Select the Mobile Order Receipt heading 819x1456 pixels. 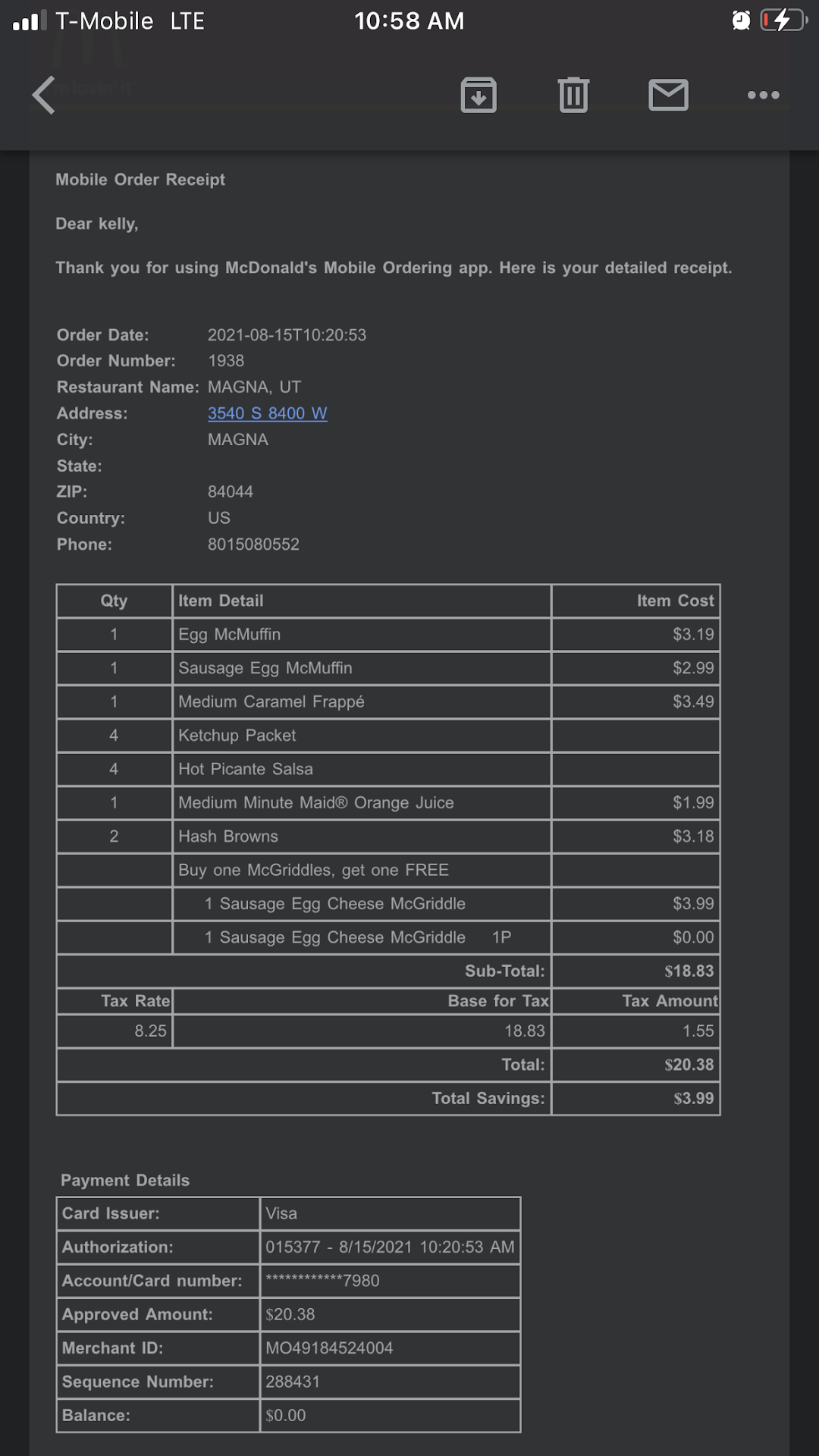pos(140,180)
